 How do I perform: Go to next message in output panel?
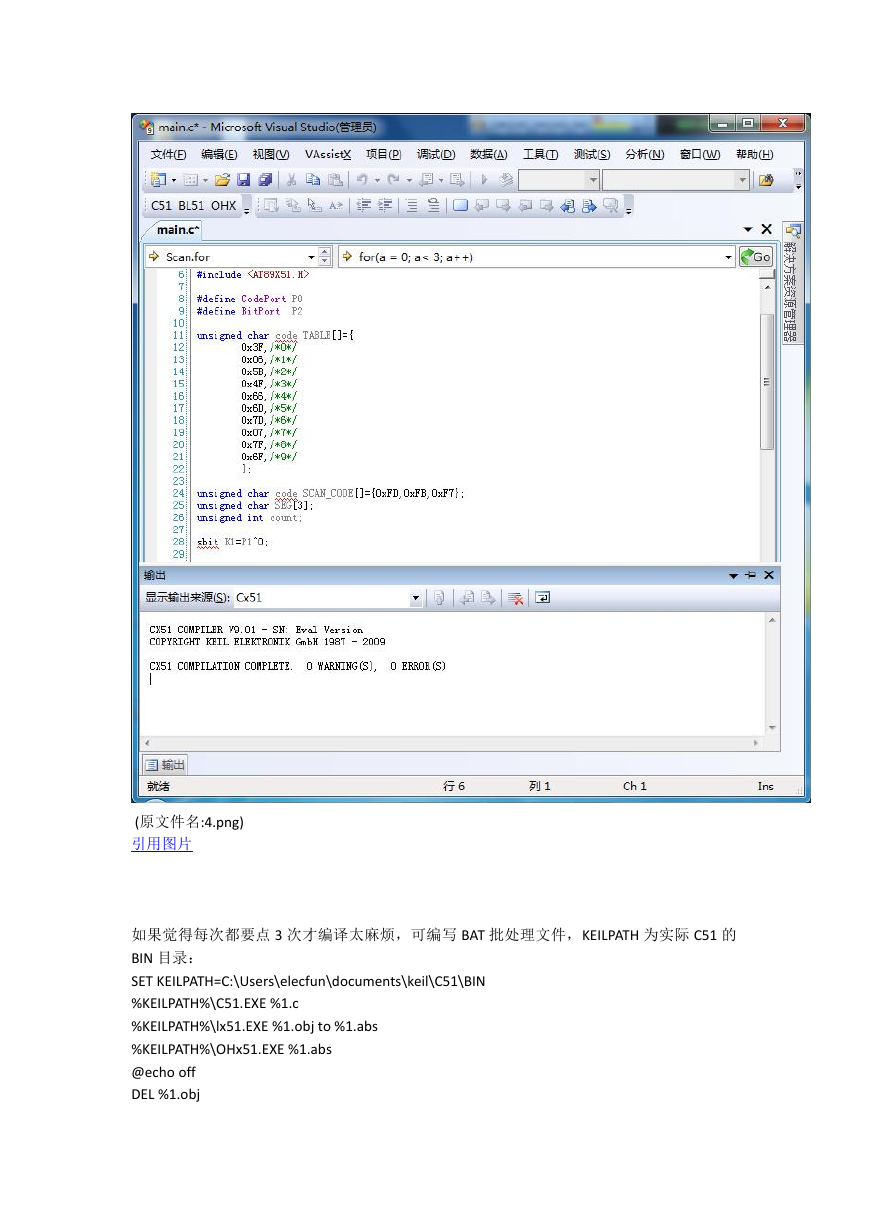click(487, 598)
